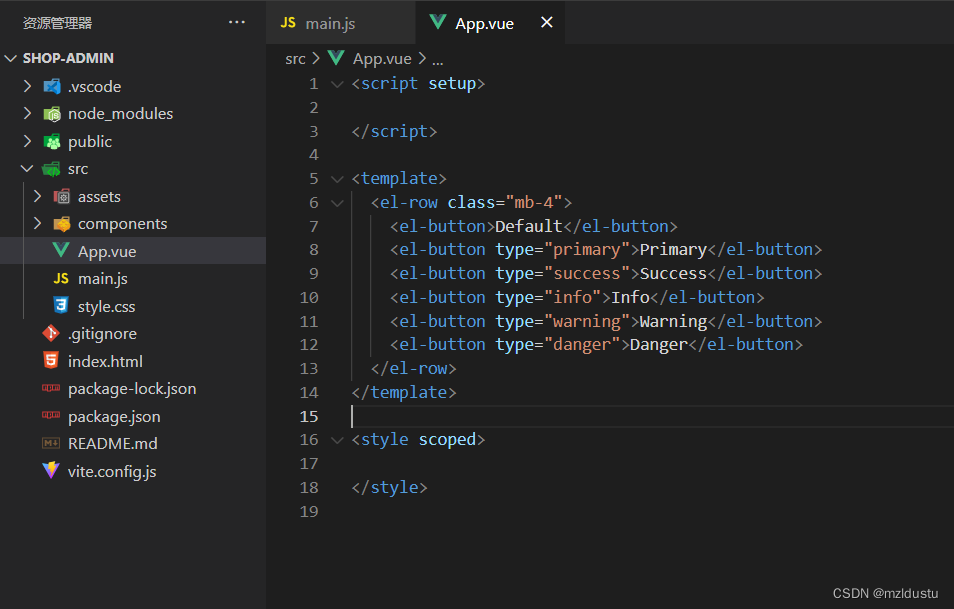Open vite.config.js in the file tree

coord(133,472)
